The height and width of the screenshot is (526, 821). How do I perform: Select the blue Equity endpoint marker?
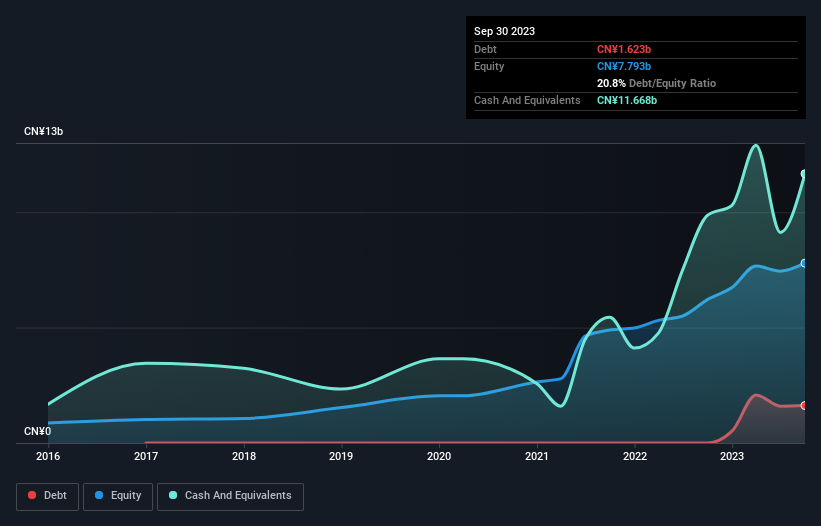pos(804,263)
